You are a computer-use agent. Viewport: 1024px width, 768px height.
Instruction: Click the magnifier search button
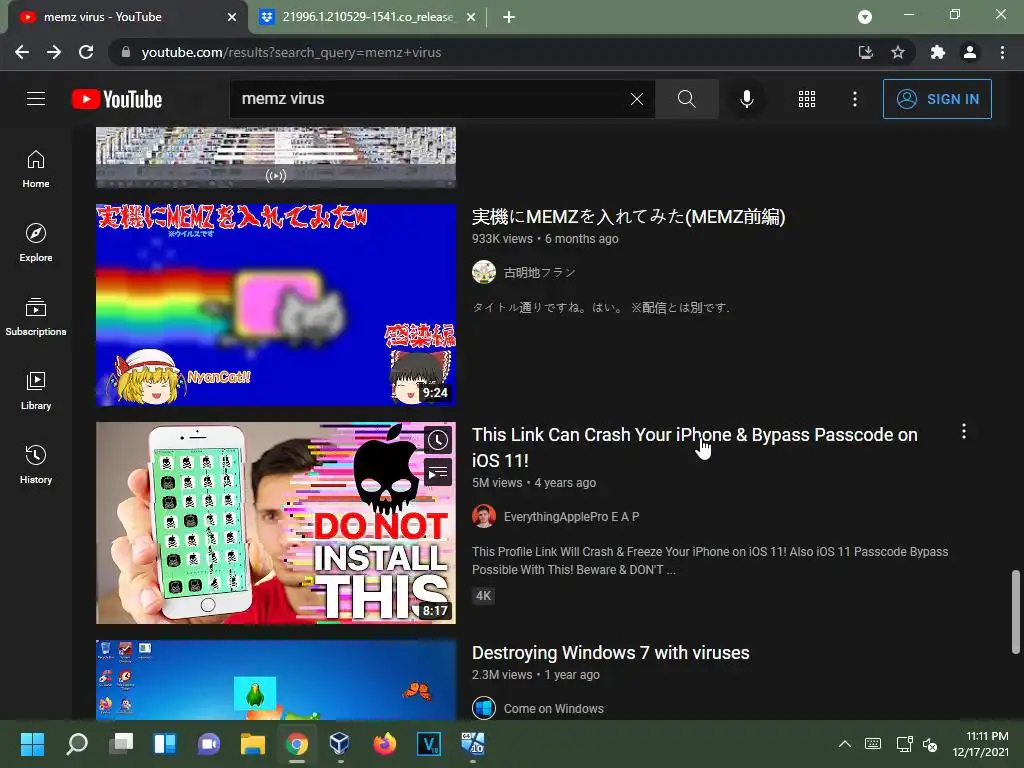686,99
